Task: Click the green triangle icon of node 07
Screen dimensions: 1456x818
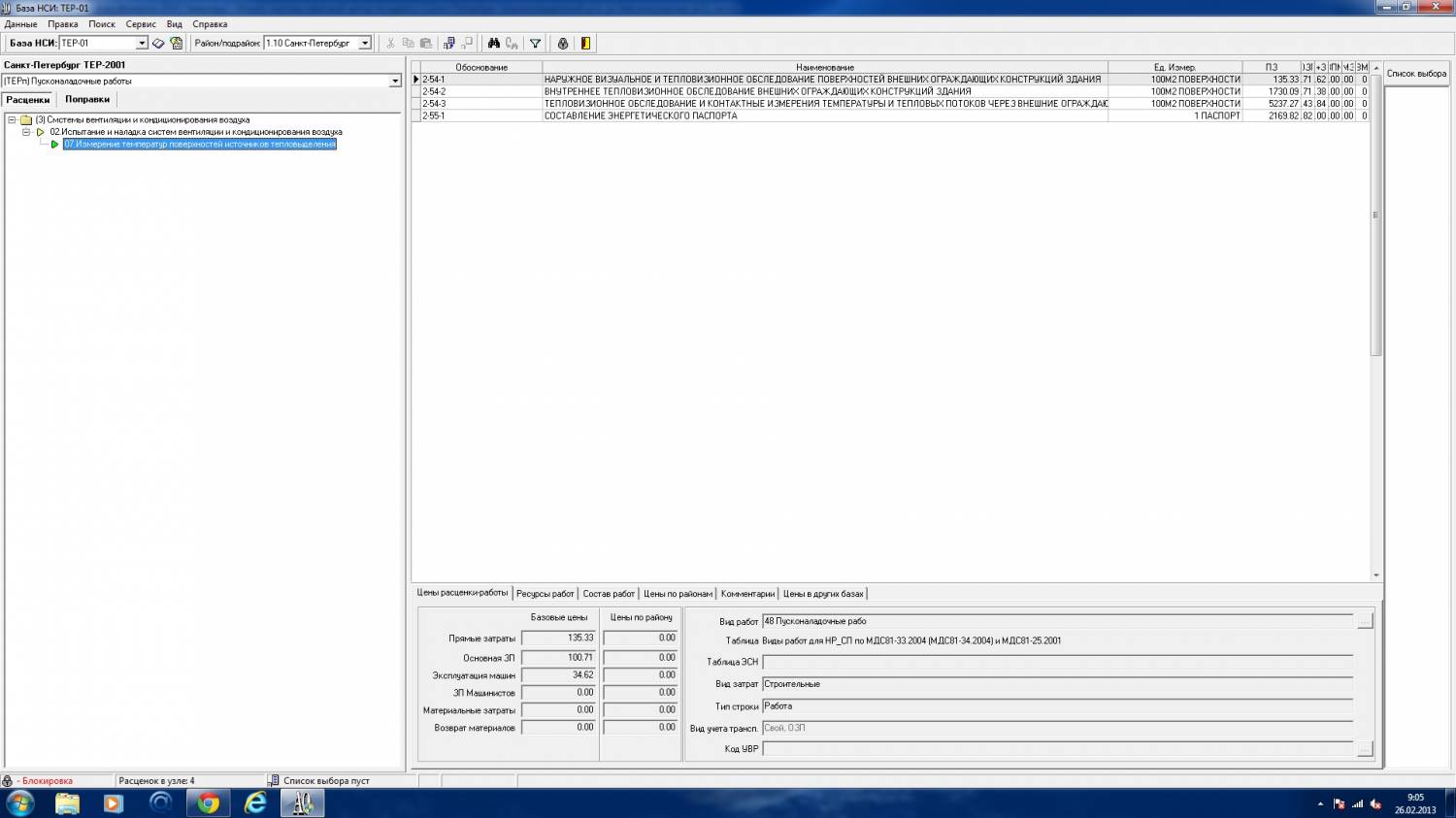Action: (54, 145)
